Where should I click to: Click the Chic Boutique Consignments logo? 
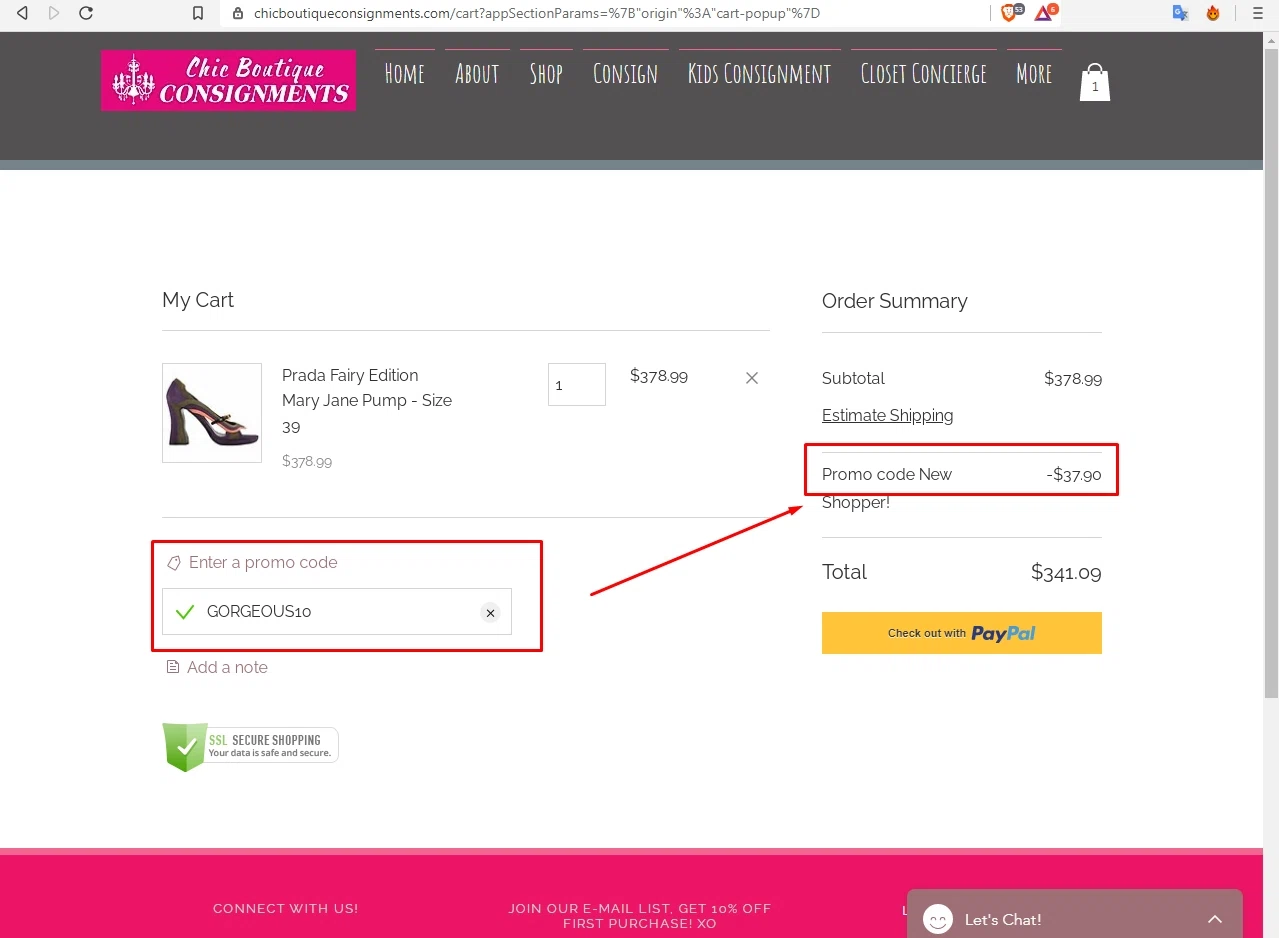click(228, 81)
